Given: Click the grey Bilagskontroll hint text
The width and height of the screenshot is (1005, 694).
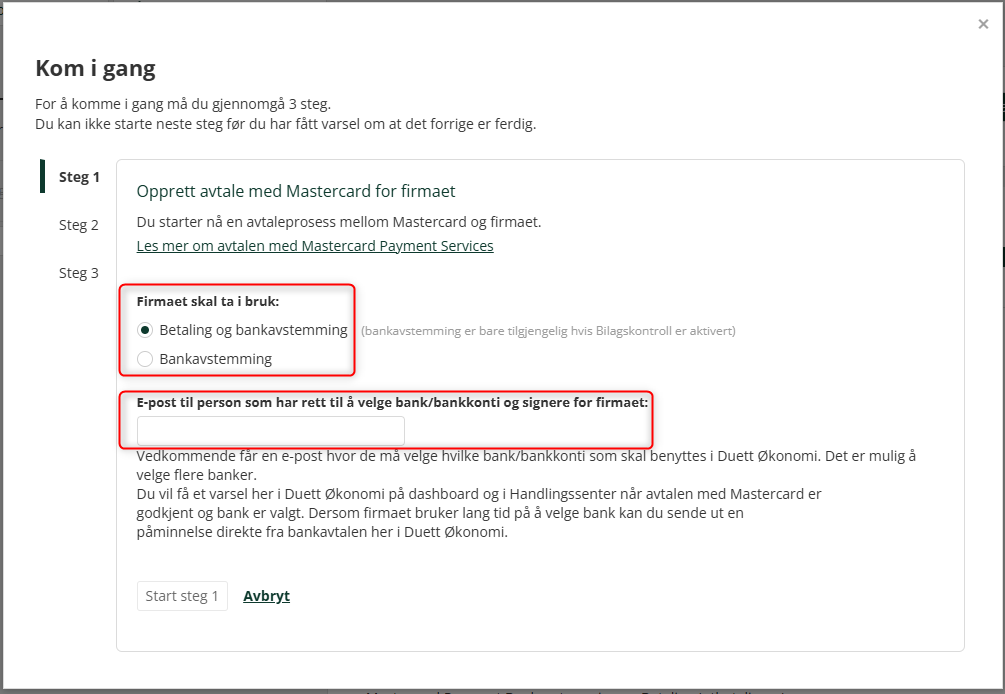Looking at the screenshot, I should click(x=548, y=331).
